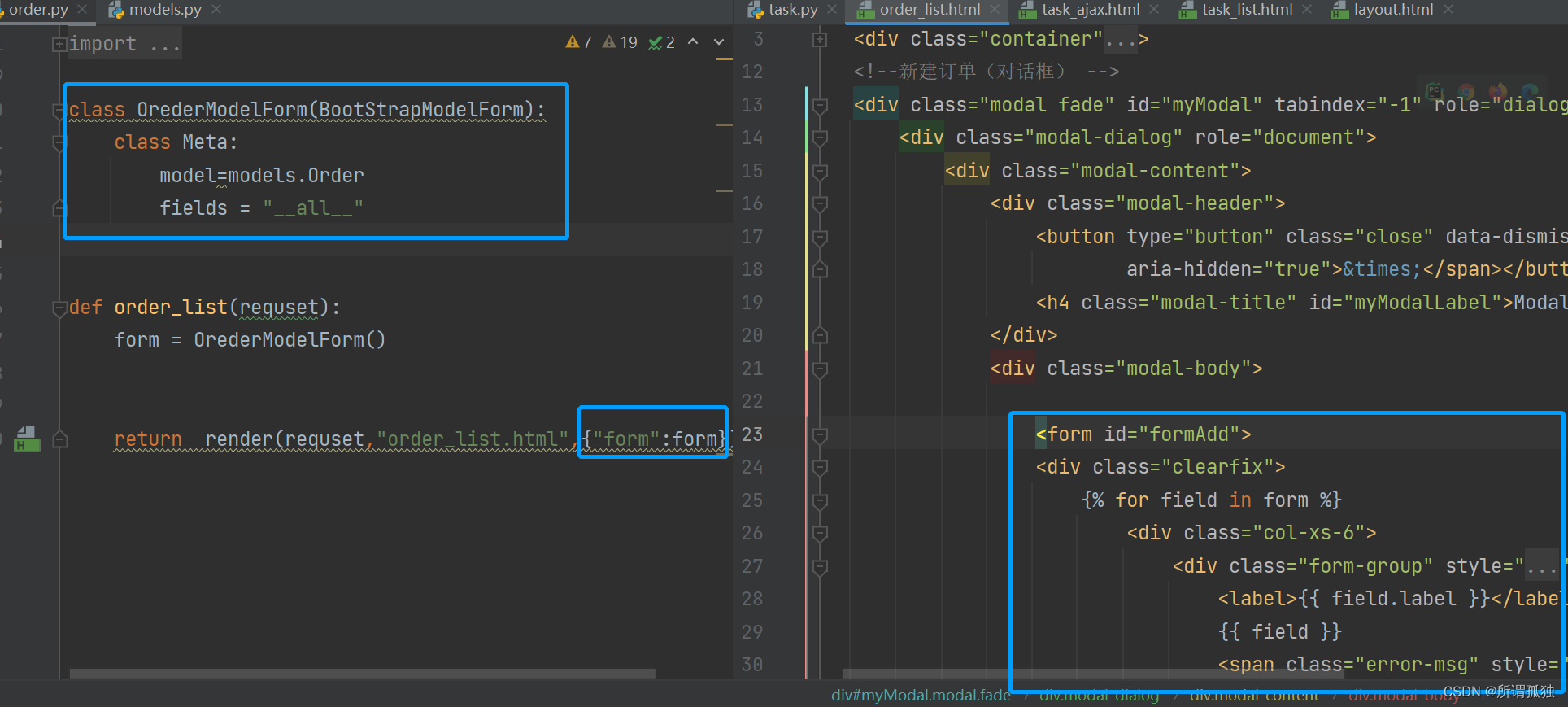
Task: Place cursor on fields = "__all__" line
Action: 261,208
